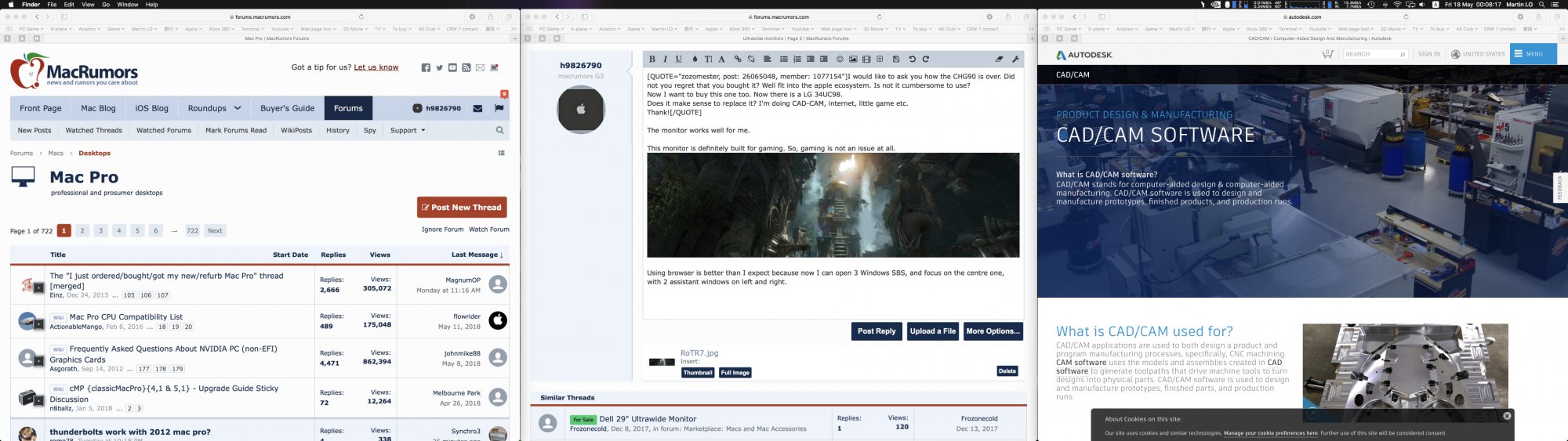Switch to the Buyer's Guide tab

pos(287,109)
